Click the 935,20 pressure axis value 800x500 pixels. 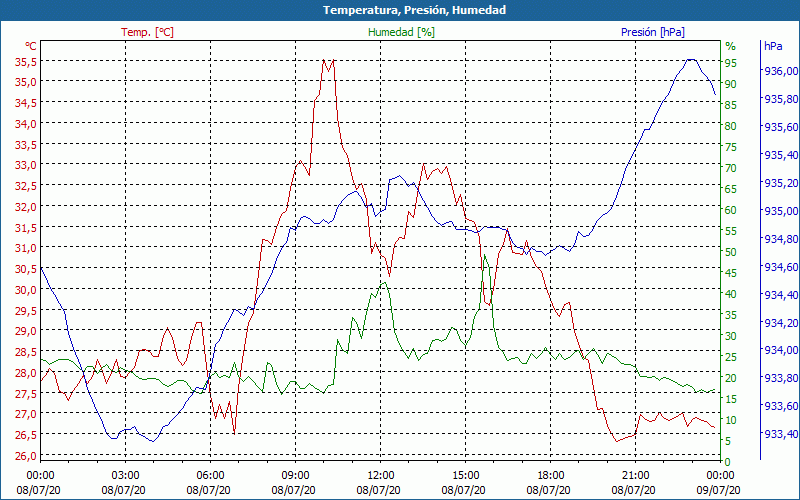(x=781, y=183)
